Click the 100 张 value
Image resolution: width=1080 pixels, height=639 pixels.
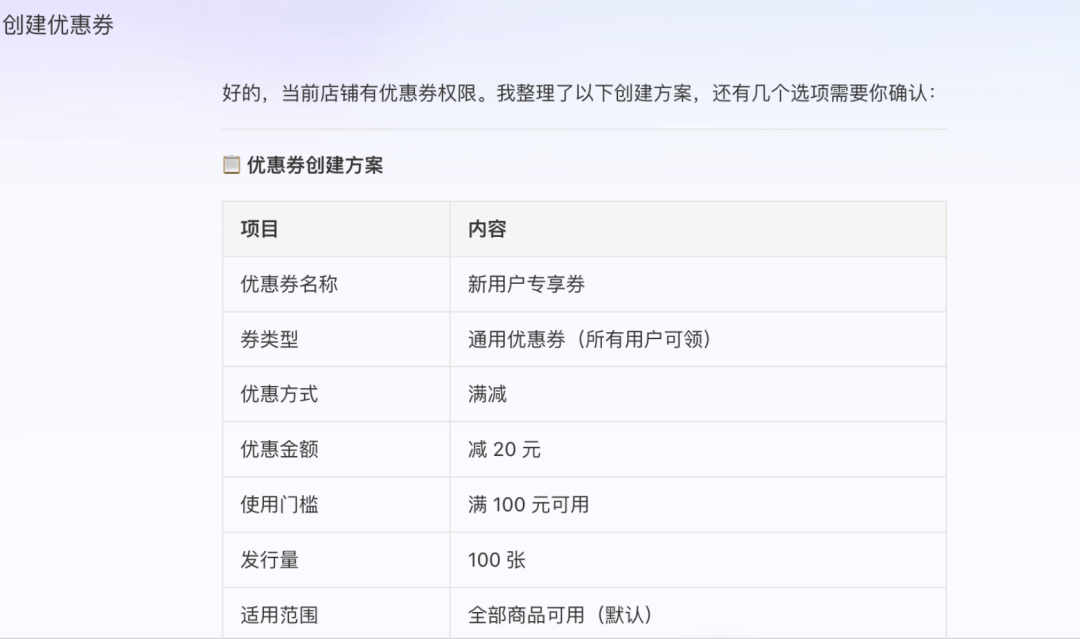pyautogui.click(x=497, y=560)
